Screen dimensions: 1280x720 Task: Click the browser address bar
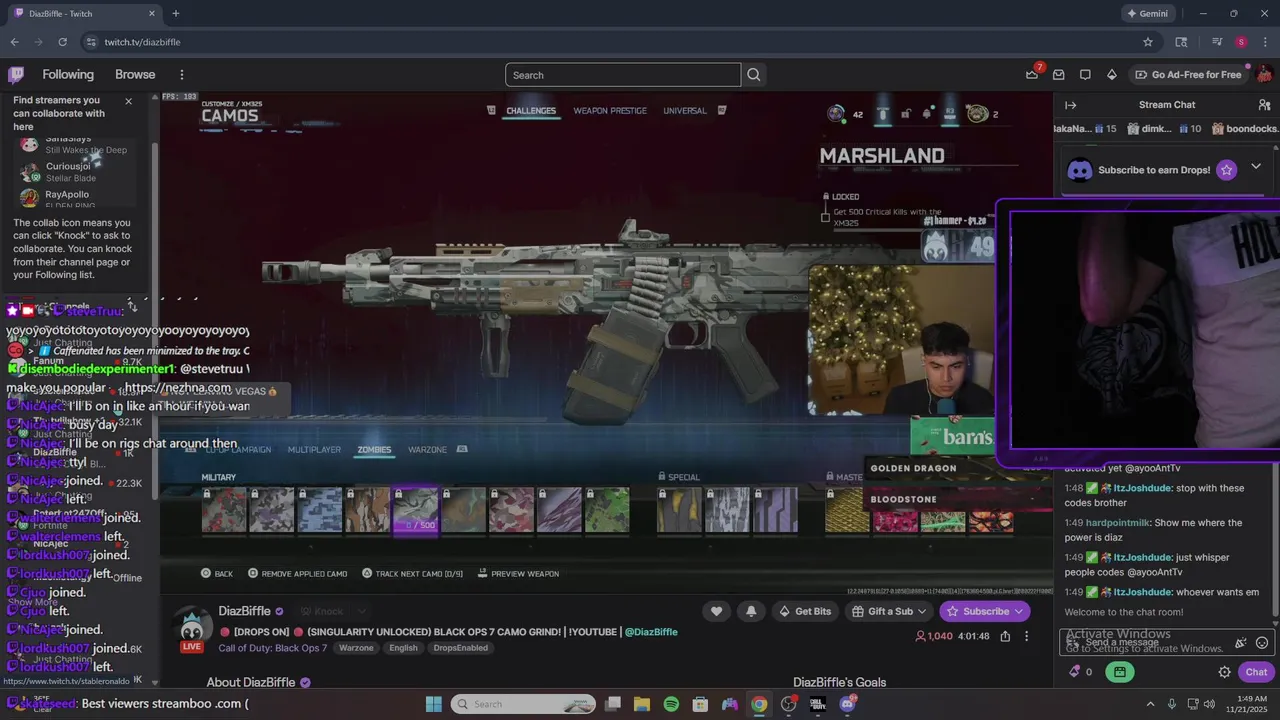click(610, 42)
